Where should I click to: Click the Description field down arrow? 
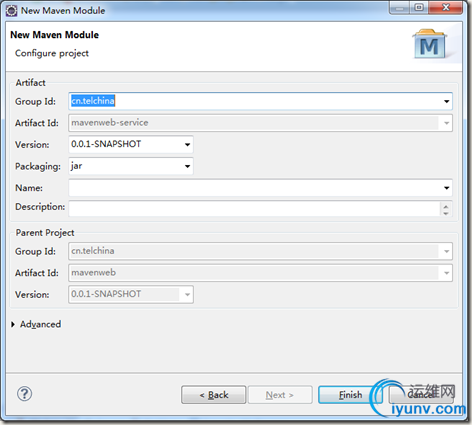[446, 213]
